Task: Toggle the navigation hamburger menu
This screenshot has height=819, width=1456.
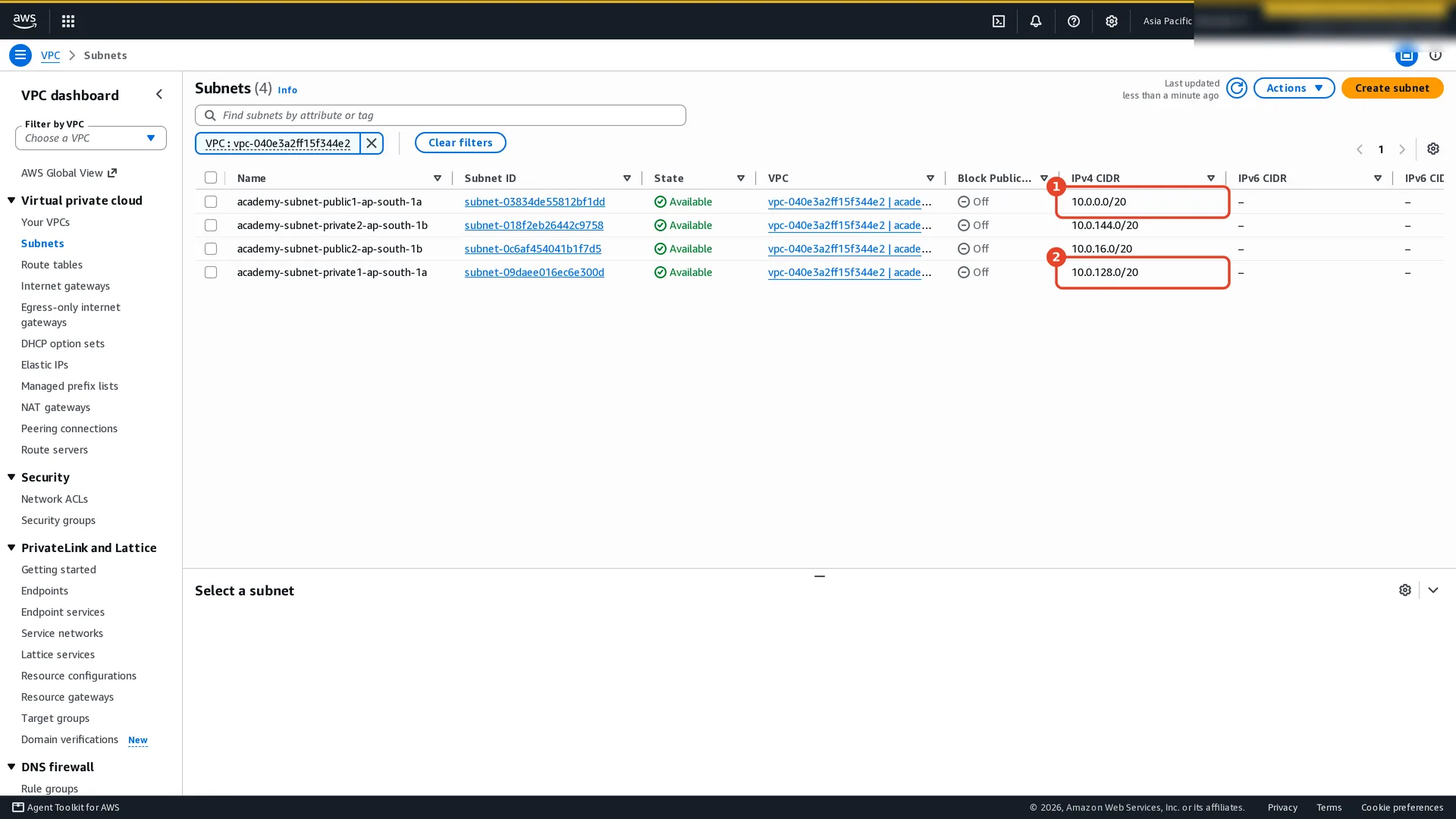Action: tap(20, 55)
